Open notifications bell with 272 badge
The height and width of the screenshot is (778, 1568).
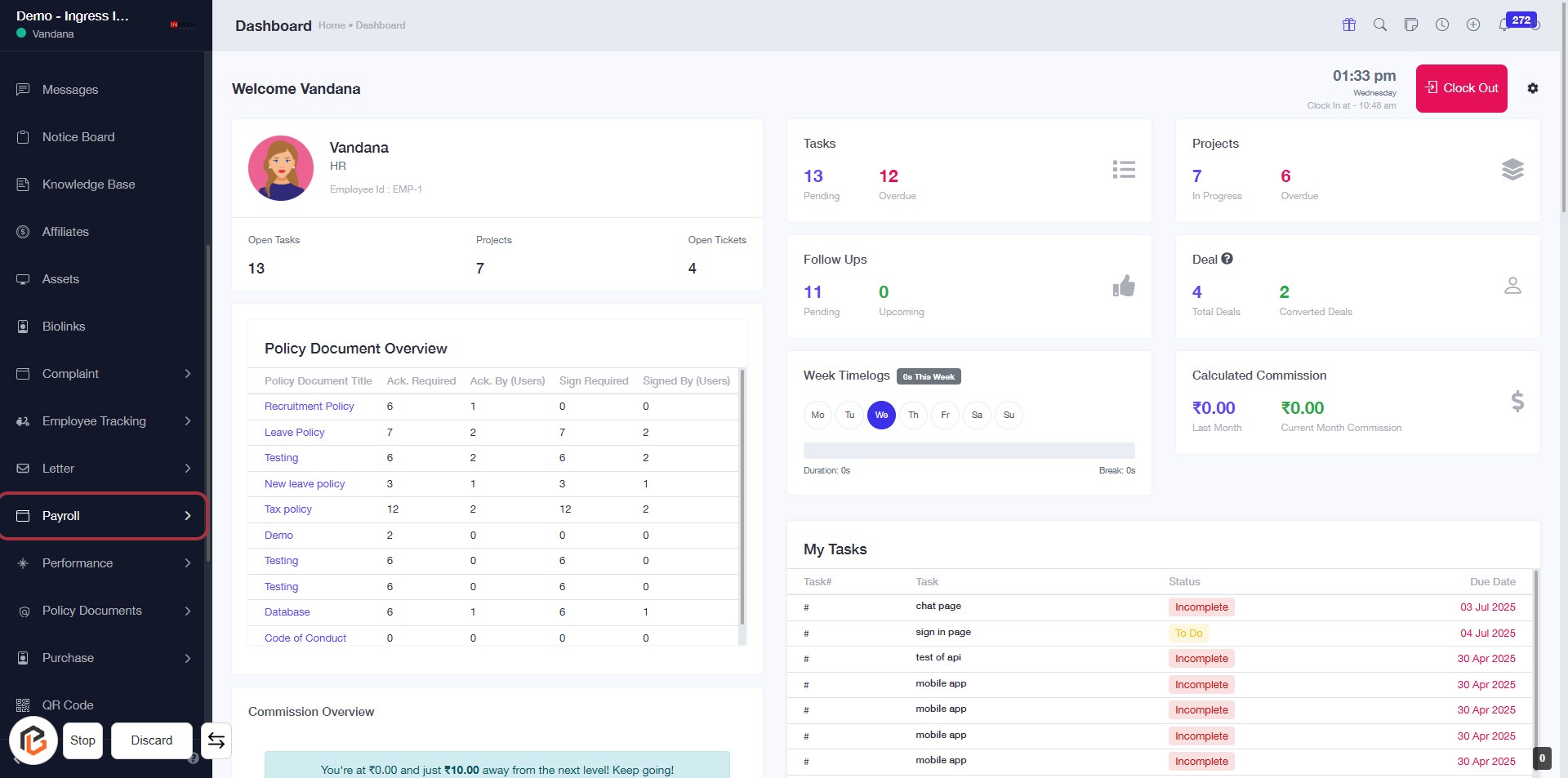[x=1504, y=24]
